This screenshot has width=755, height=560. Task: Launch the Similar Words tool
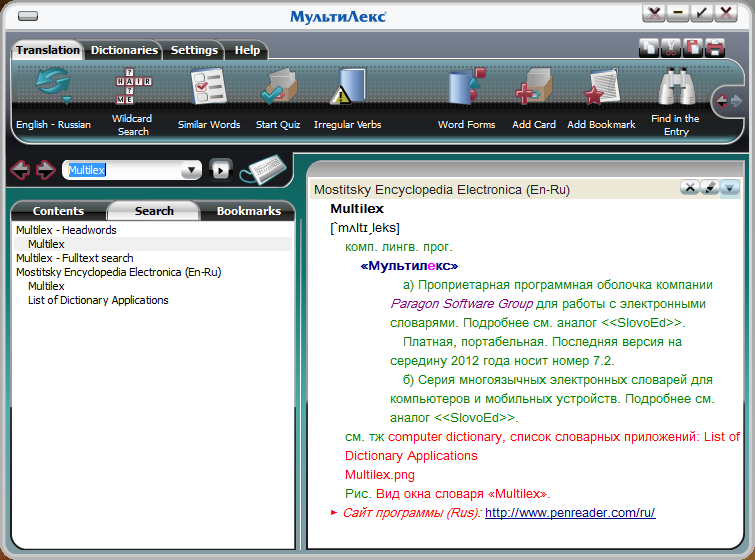click(x=209, y=87)
